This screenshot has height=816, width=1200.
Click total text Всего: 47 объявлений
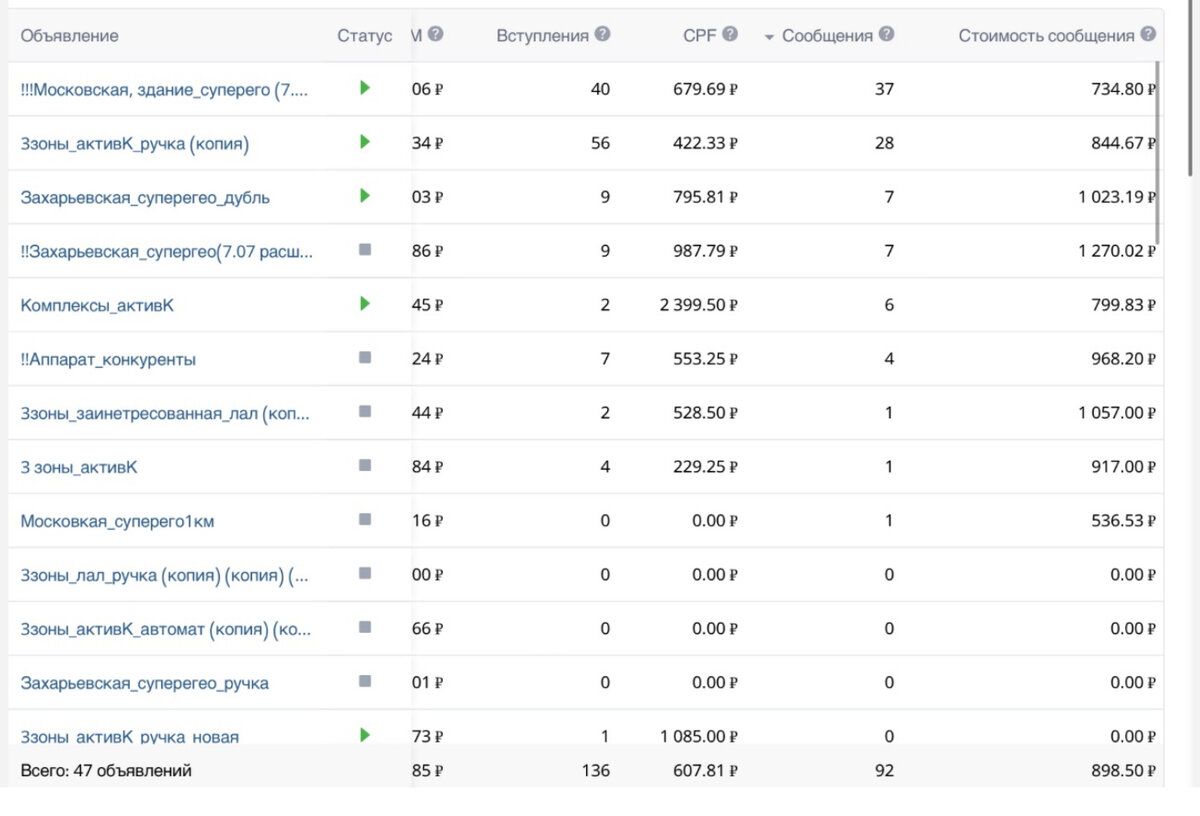click(106, 771)
